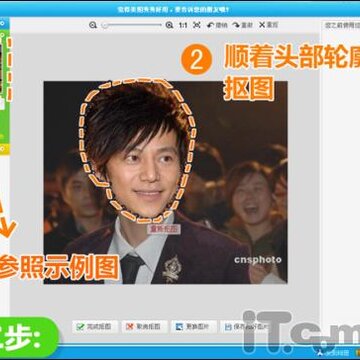Set view to 1:1 actual size

(x=183, y=25)
